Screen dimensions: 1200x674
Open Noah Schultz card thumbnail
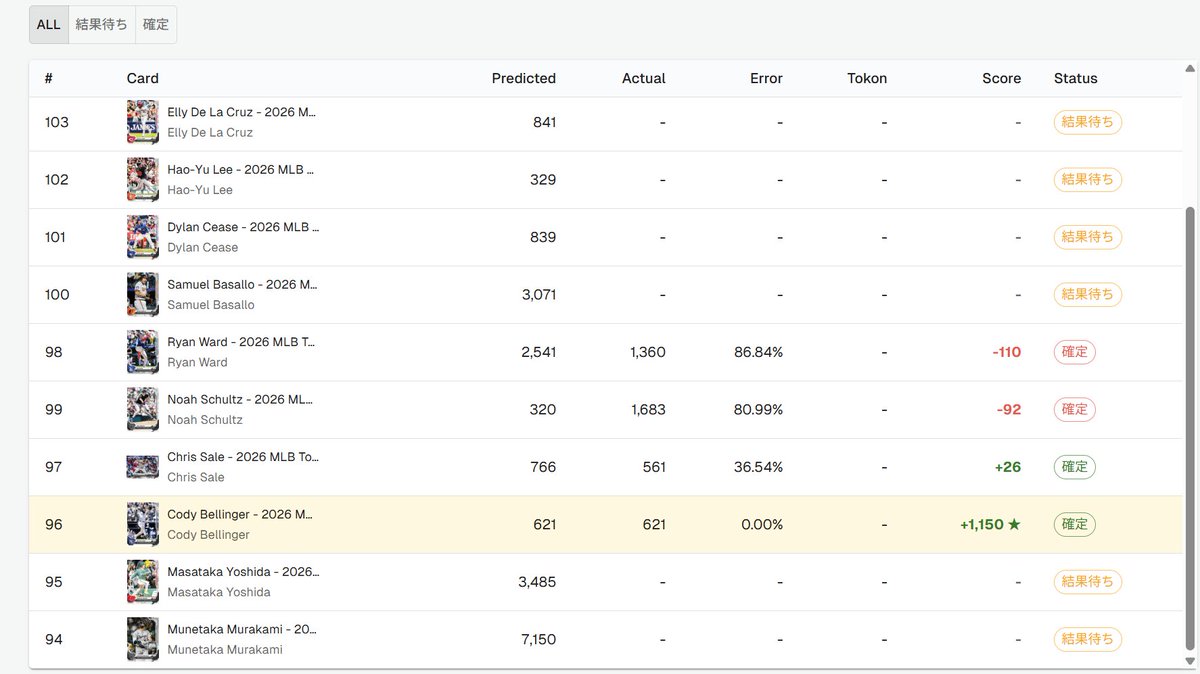143,410
